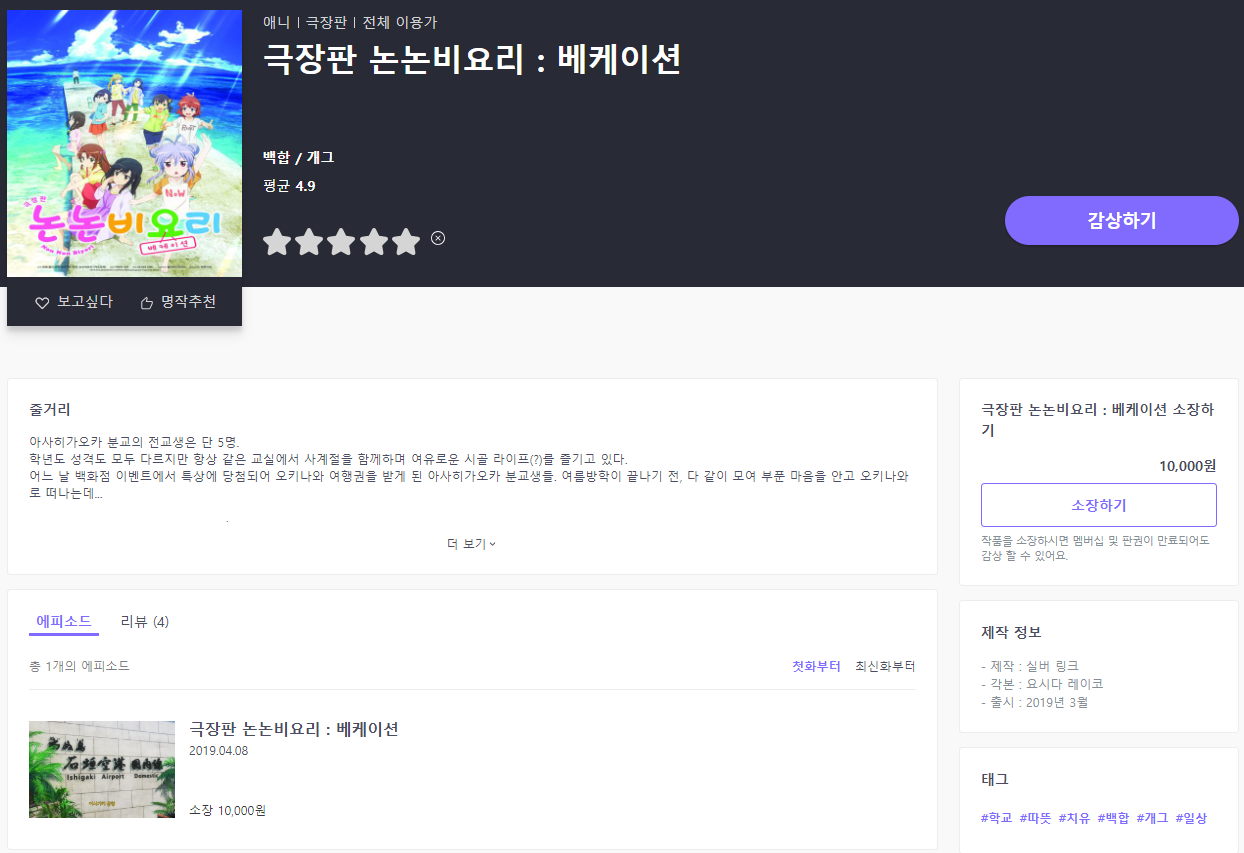
Task: Open the #학교 tag
Action: [996, 818]
